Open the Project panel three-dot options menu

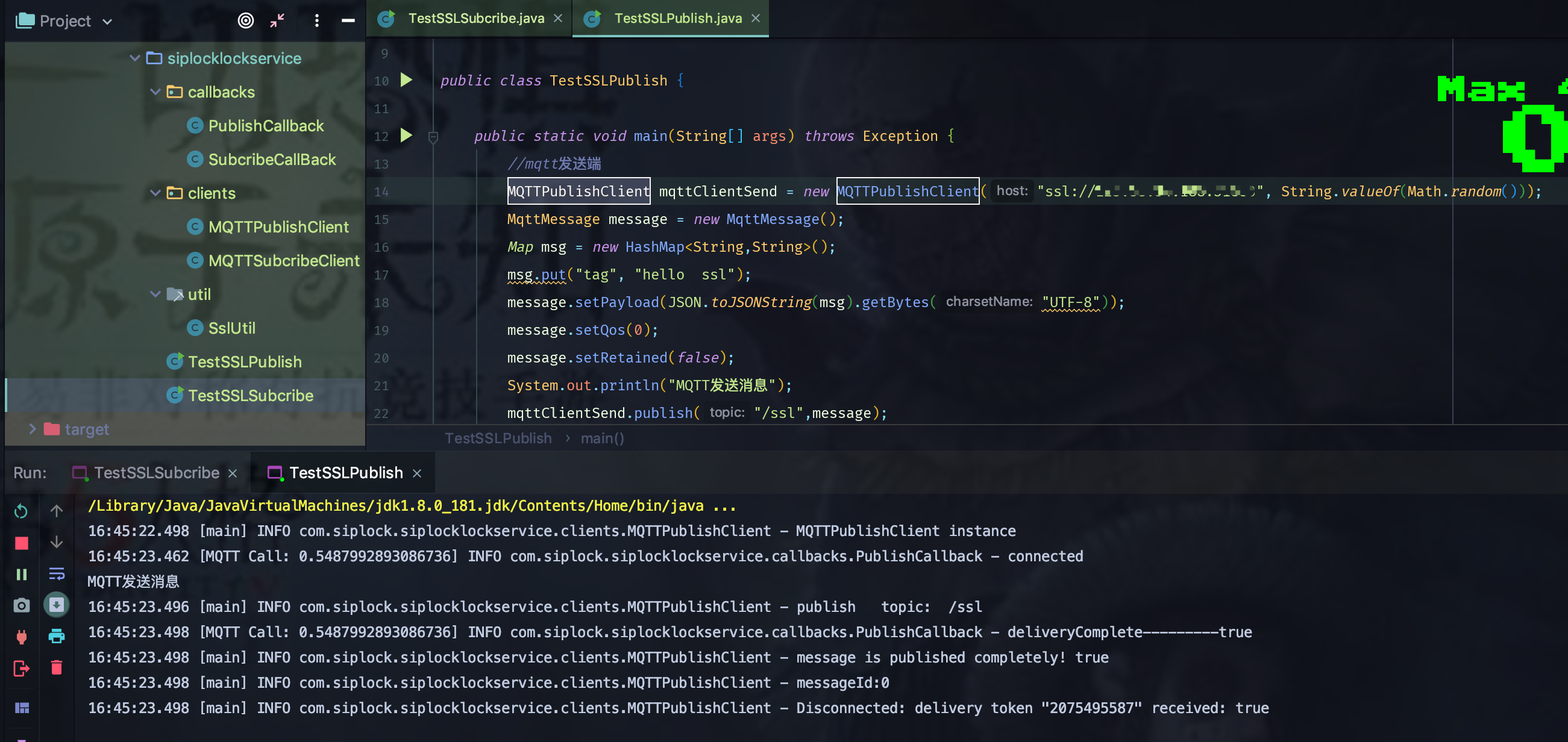tap(316, 20)
